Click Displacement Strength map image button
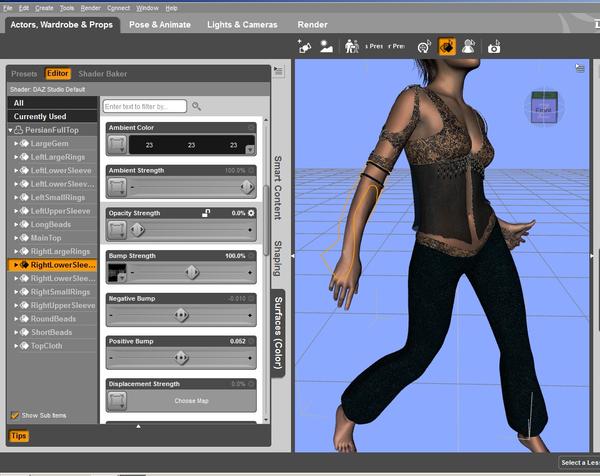This screenshot has width=600, height=476. point(117,401)
